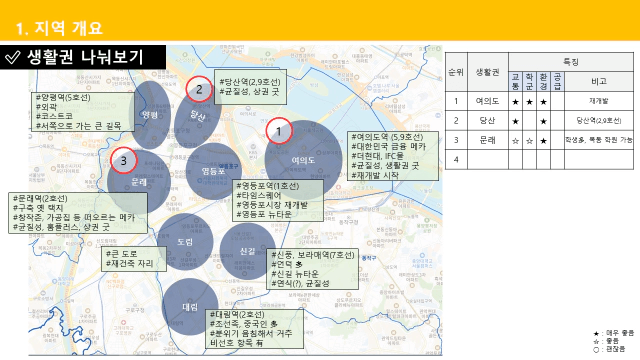Select the 양평 blue oval on map
Image resolution: width=640 pixels, height=360 pixels.
150,115
